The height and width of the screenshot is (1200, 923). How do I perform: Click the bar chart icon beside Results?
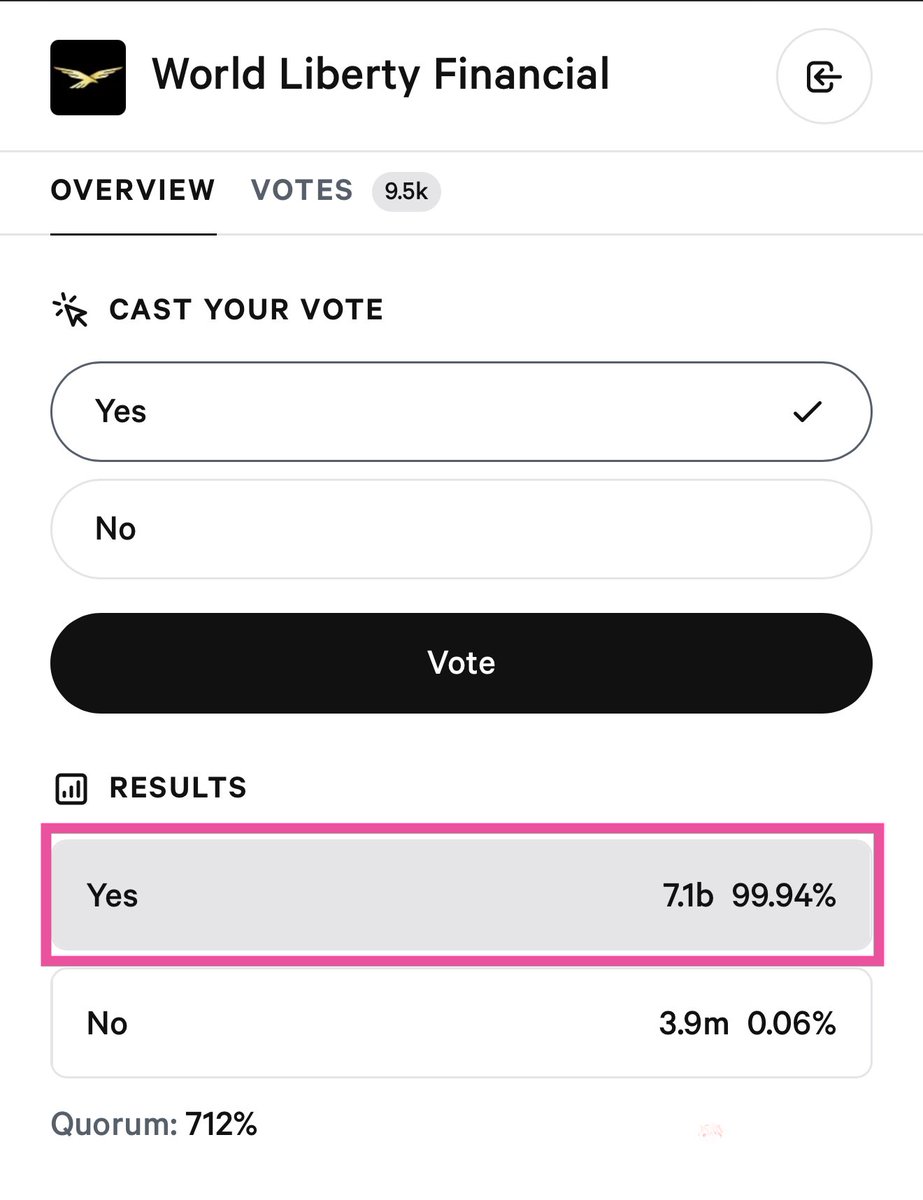tap(71, 788)
